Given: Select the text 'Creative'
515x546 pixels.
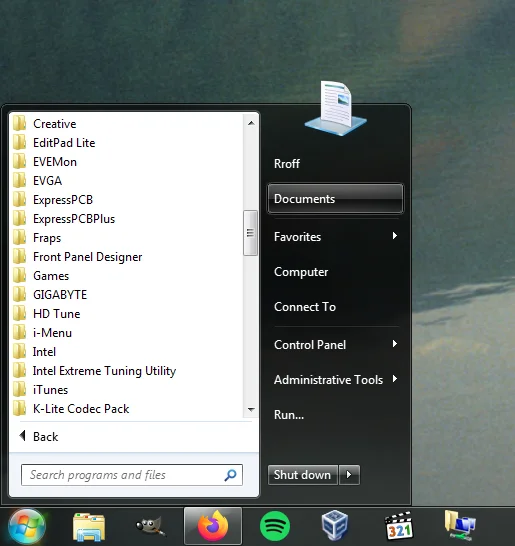Looking at the screenshot, I should pos(54,124).
